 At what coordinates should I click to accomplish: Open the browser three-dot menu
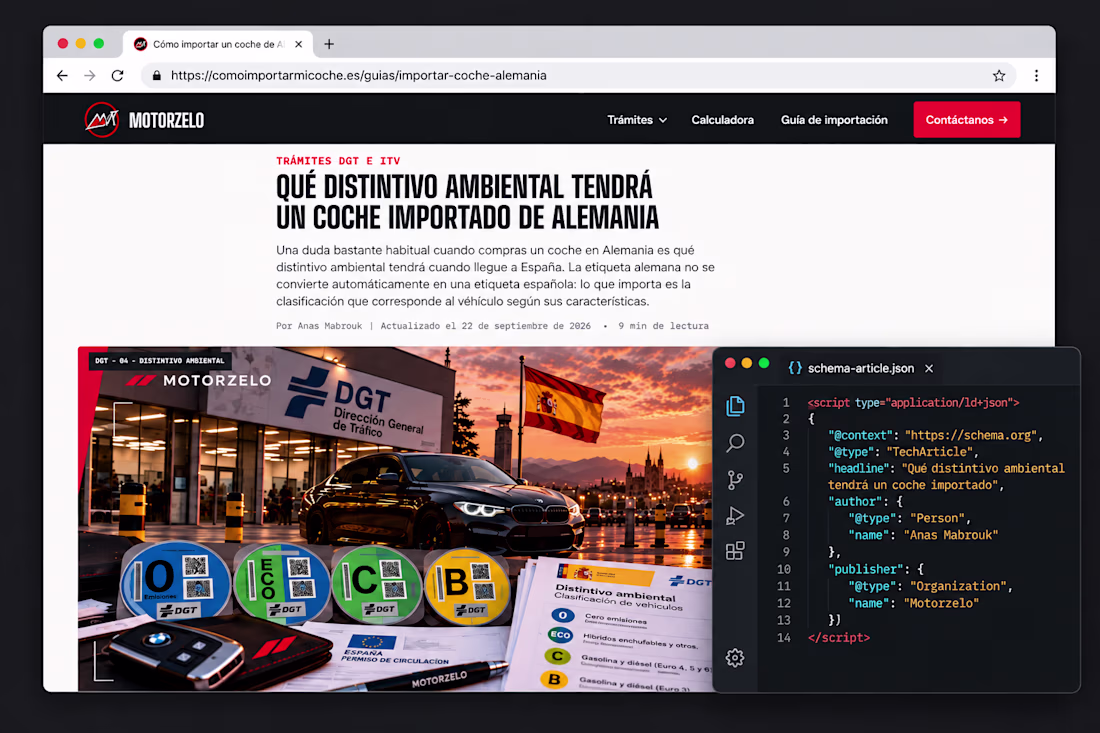click(1036, 76)
